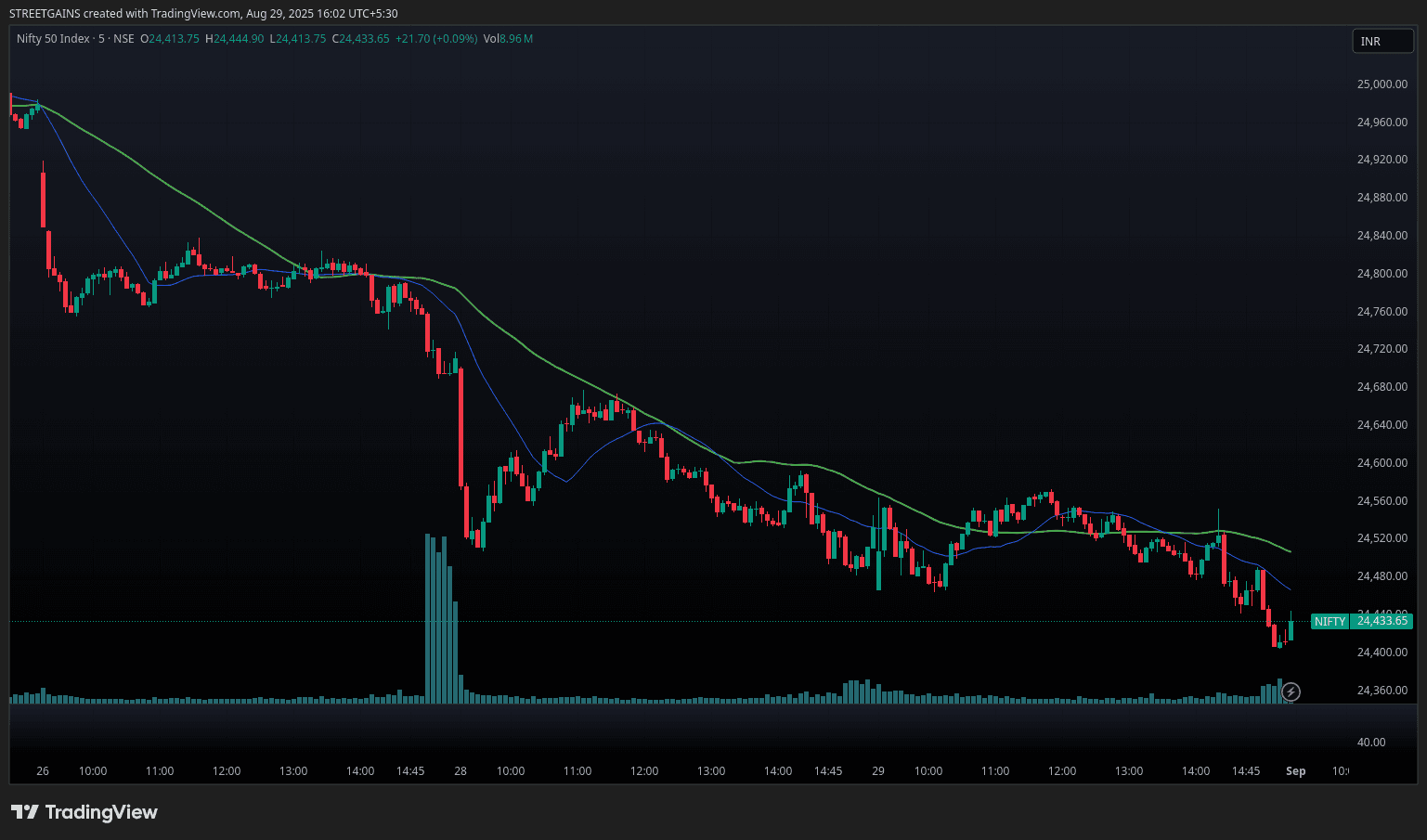Click date label 29 on time axis
The width and height of the screenshot is (1427, 840).
pos(878,771)
